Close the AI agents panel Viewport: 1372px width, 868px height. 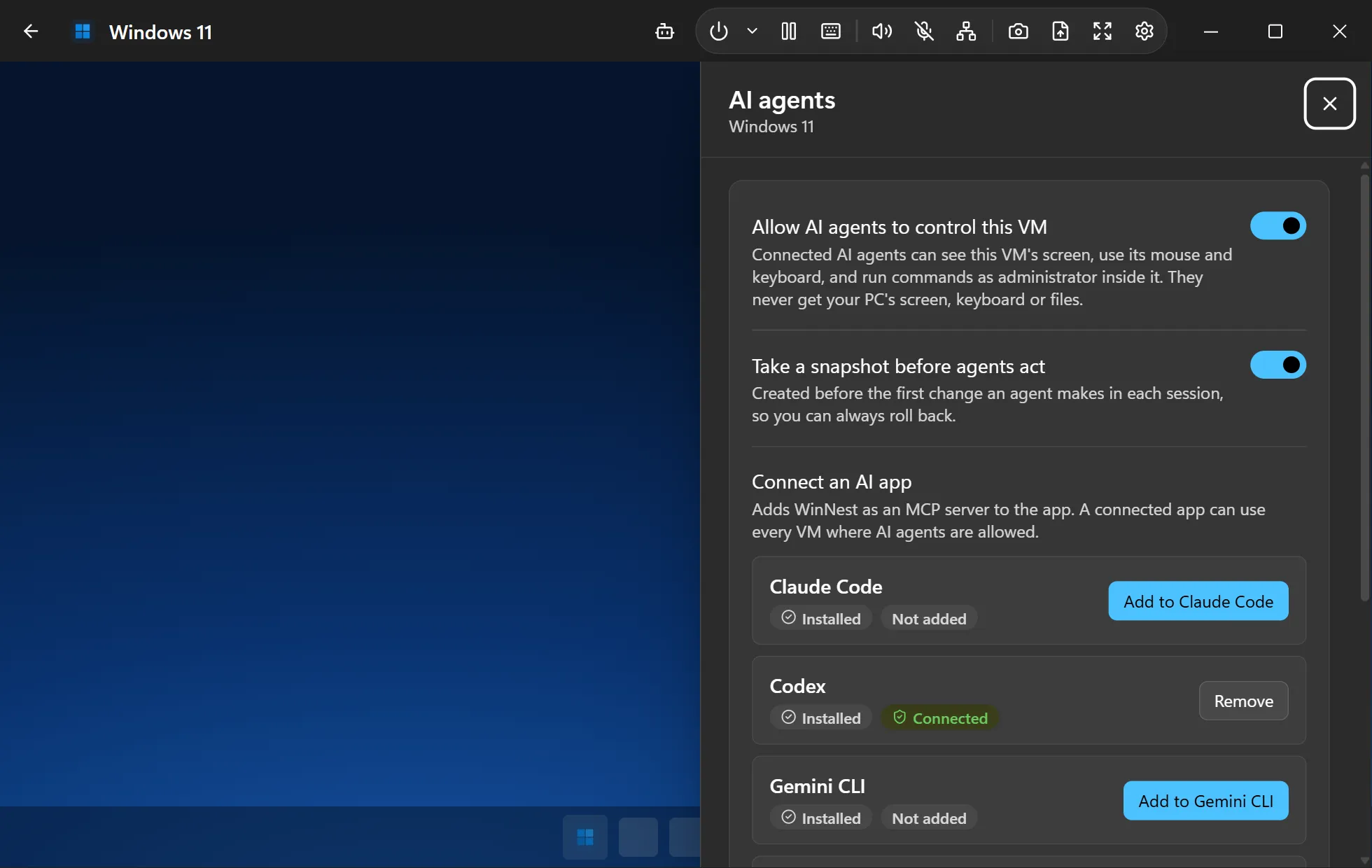point(1330,104)
